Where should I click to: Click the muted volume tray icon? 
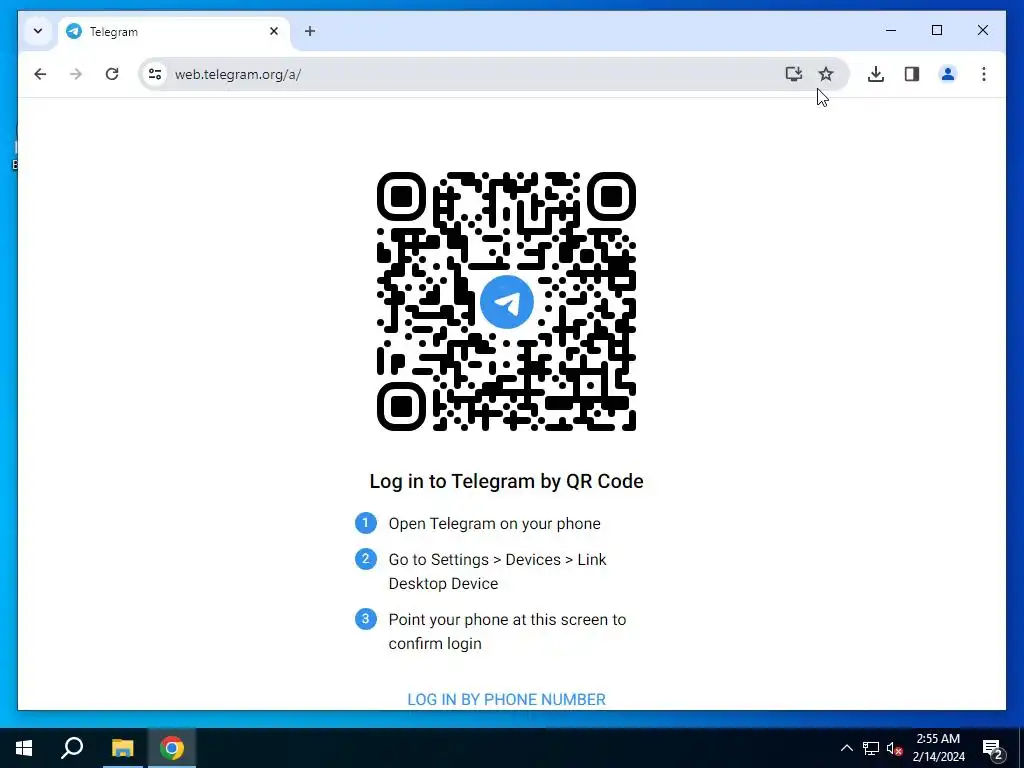(895, 748)
